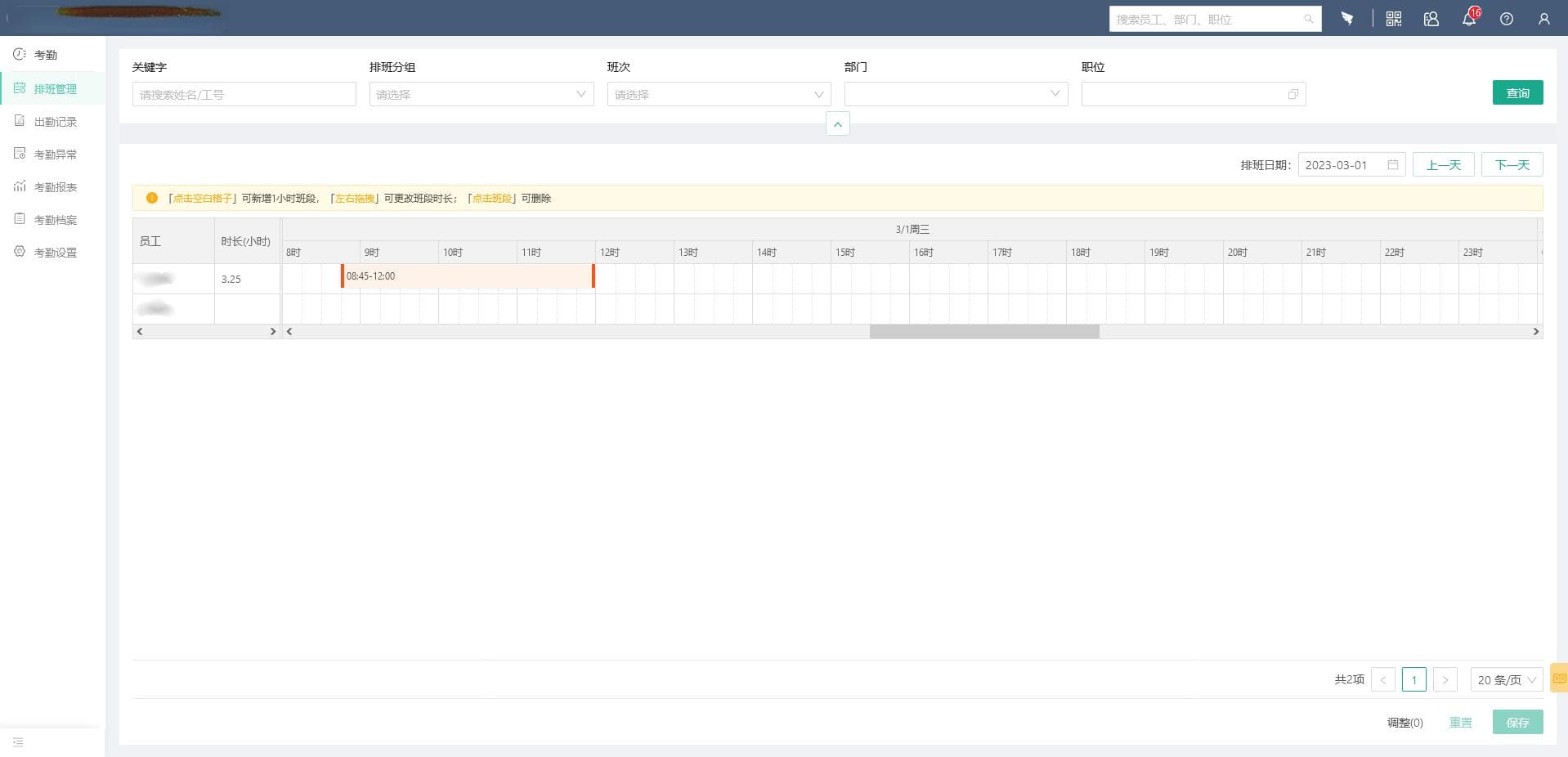This screenshot has height=757, width=1568.
Task: Open the user profile icon
Action: [x=1543, y=19]
